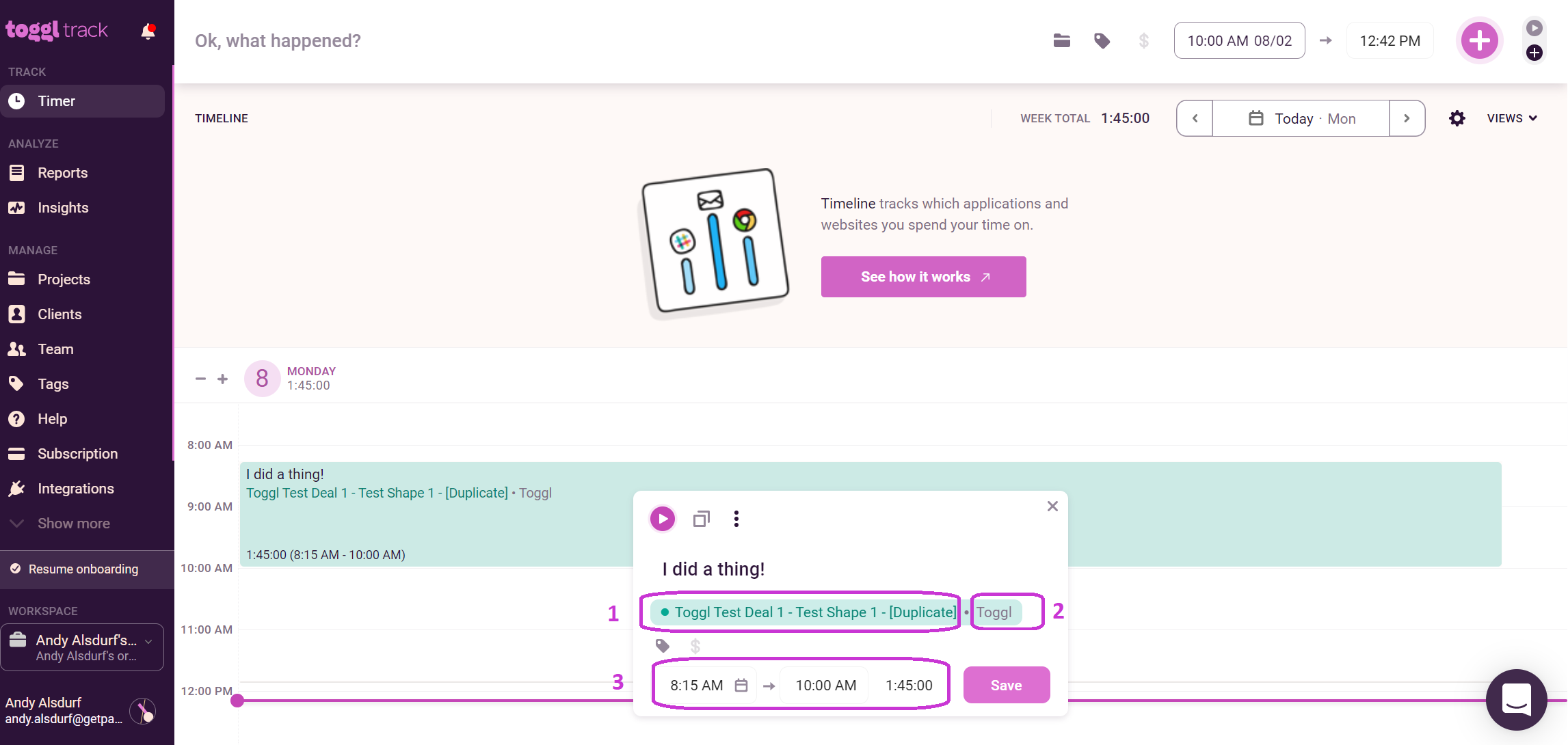
Task: Open the Andy Alsdurf's workspace switcher
Action: (x=82, y=647)
